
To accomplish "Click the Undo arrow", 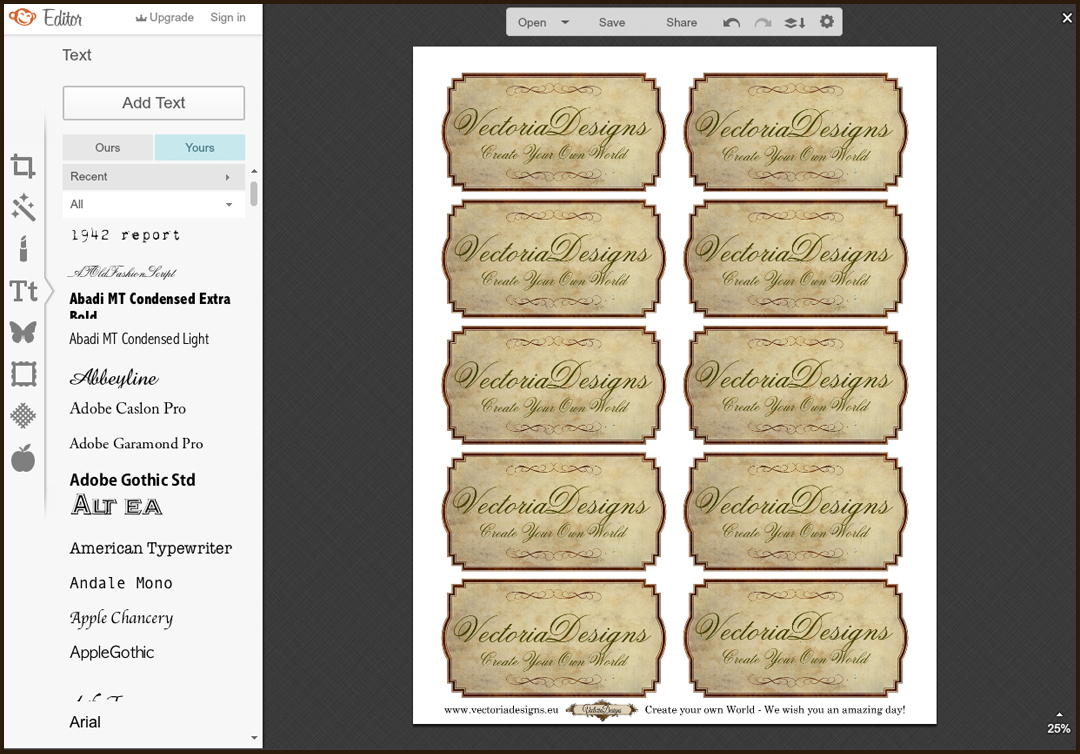I will pyautogui.click(x=731, y=23).
